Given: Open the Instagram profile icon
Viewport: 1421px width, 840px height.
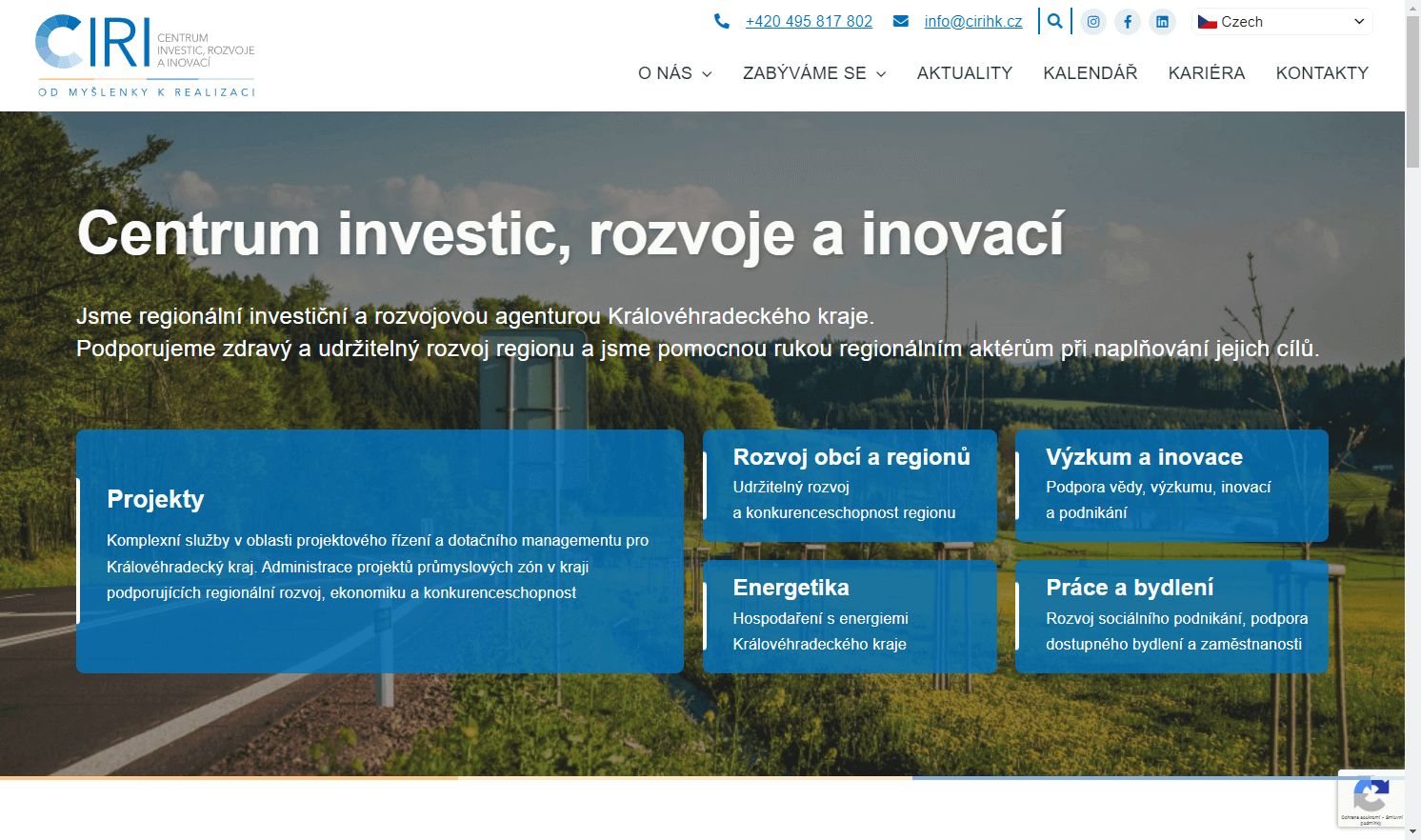Looking at the screenshot, I should pos(1093,22).
